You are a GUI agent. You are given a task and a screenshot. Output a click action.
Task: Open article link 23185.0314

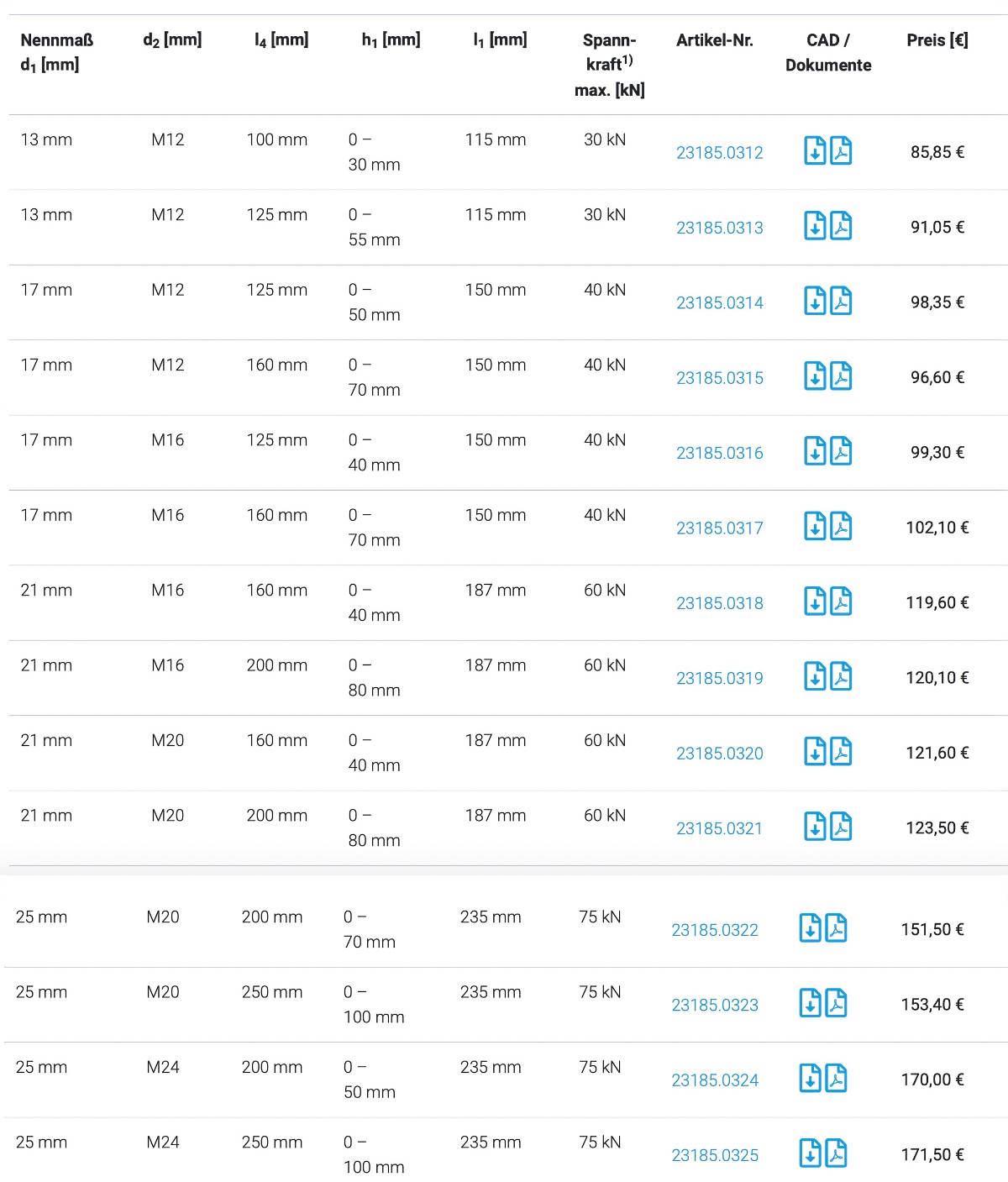pyautogui.click(x=720, y=303)
